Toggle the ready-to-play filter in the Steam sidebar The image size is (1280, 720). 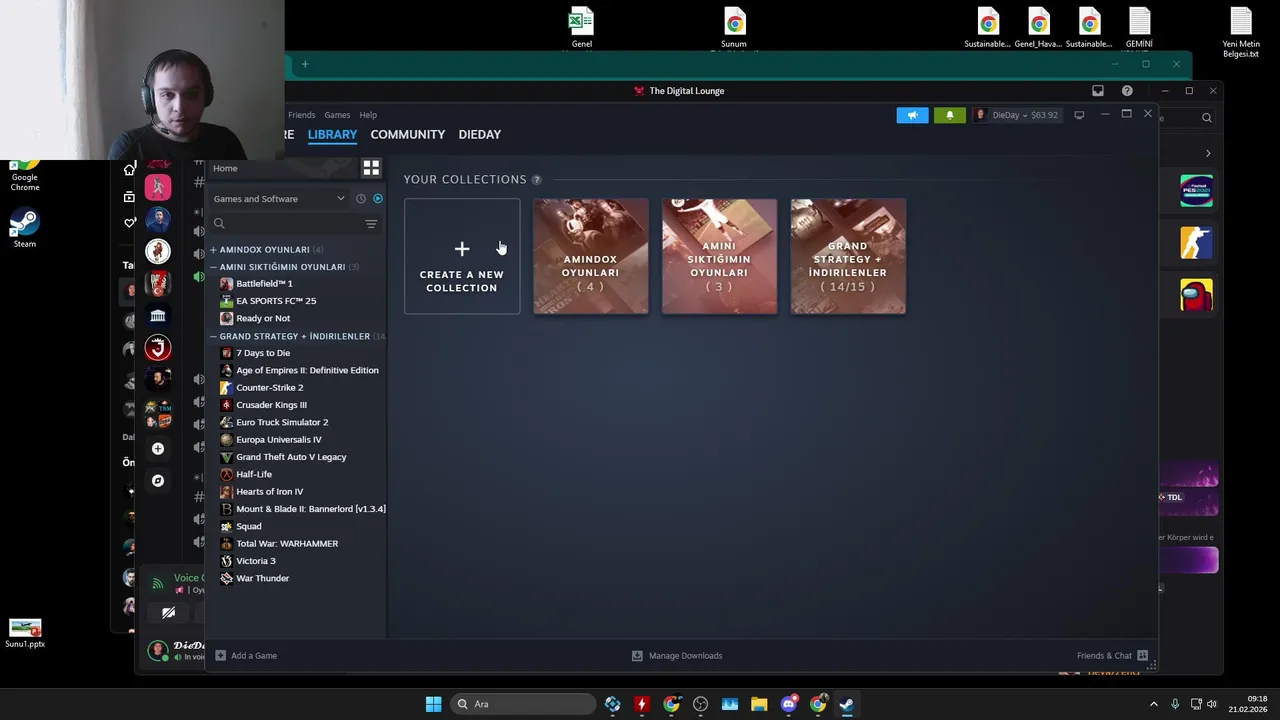(377, 198)
